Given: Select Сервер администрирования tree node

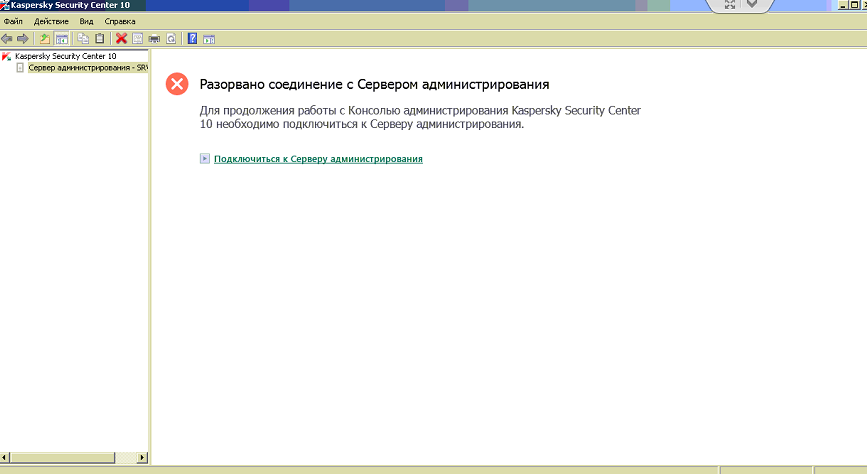Looking at the screenshot, I should click(87, 67).
